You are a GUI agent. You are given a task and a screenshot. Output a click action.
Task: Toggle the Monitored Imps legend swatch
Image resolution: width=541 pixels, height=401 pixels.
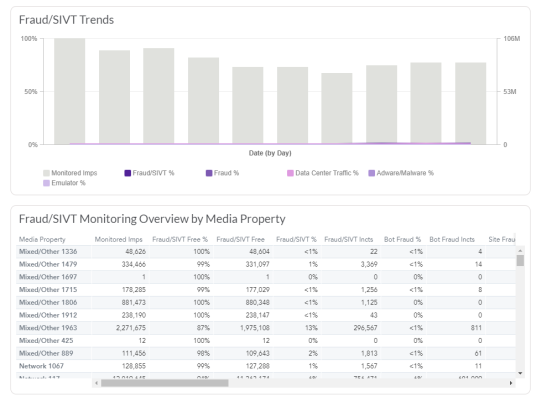click(46, 173)
